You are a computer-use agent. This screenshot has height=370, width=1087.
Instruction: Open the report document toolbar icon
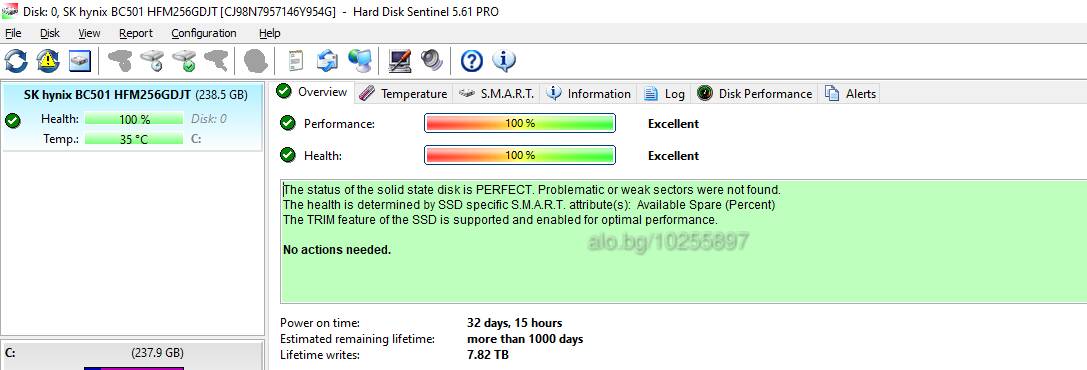click(296, 61)
